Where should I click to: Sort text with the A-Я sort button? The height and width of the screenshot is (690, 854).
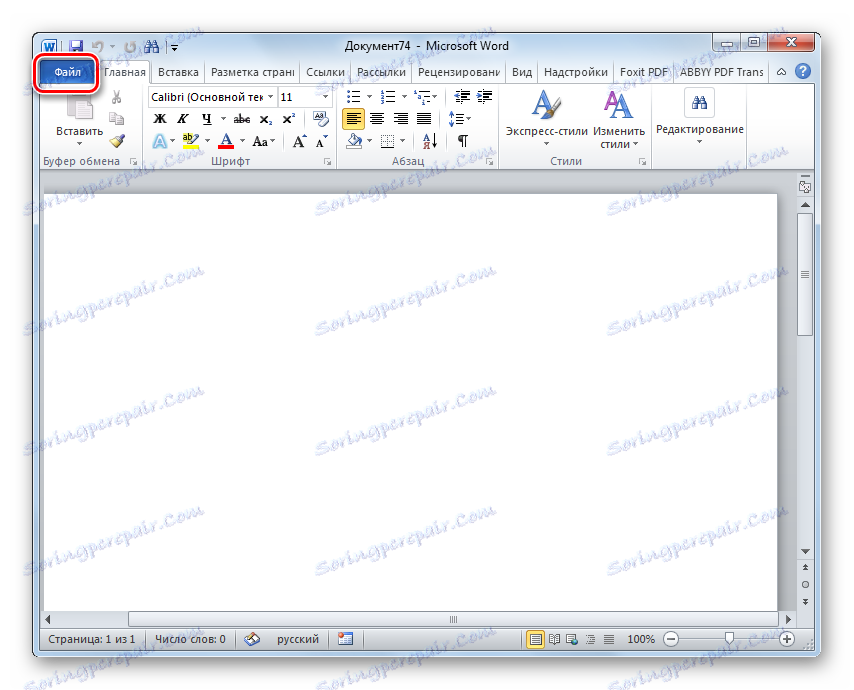[x=430, y=142]
